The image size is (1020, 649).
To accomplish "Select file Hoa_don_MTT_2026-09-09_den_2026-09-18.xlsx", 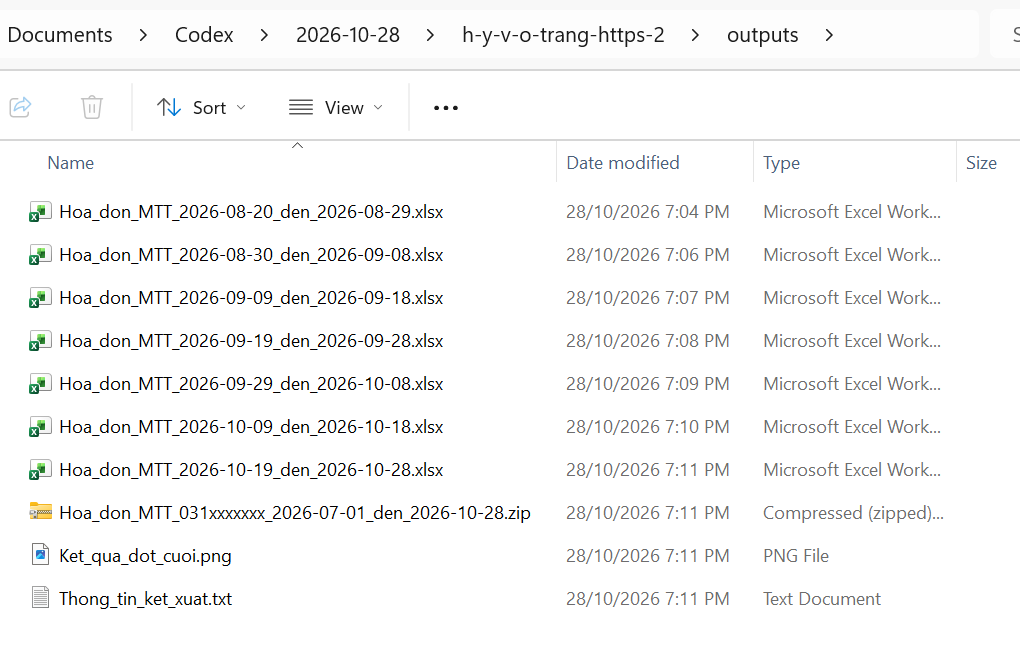I will [x=251, y=298].
